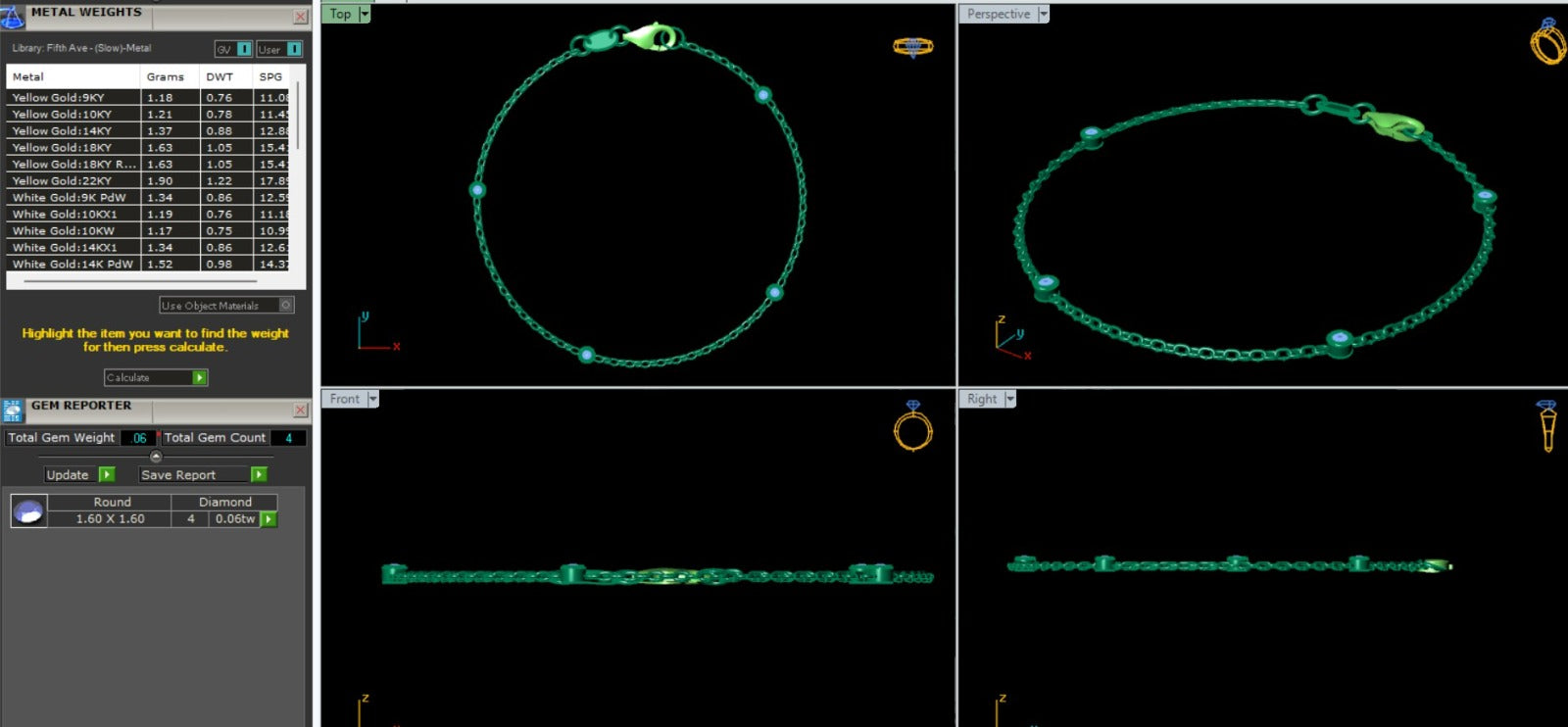Click the Update button
This screenshot has height=727, width=1568.
(80, 475)
